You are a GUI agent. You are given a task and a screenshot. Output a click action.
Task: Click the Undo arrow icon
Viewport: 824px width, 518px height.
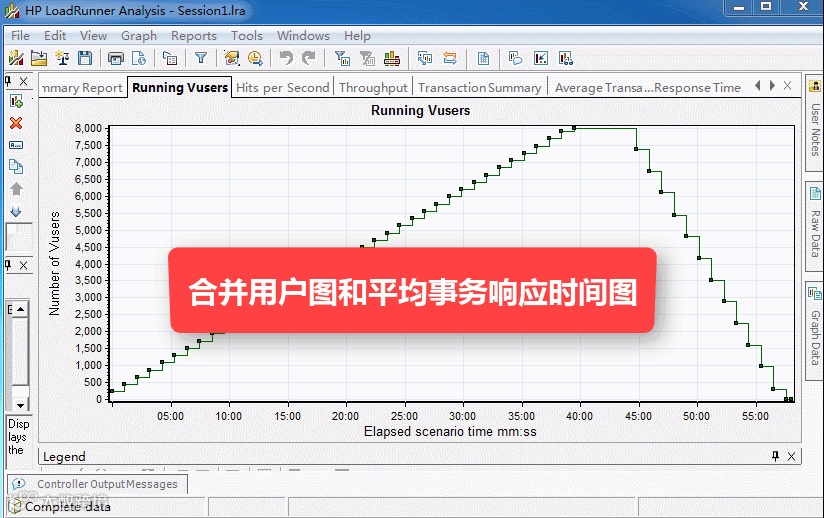(286, 58)
